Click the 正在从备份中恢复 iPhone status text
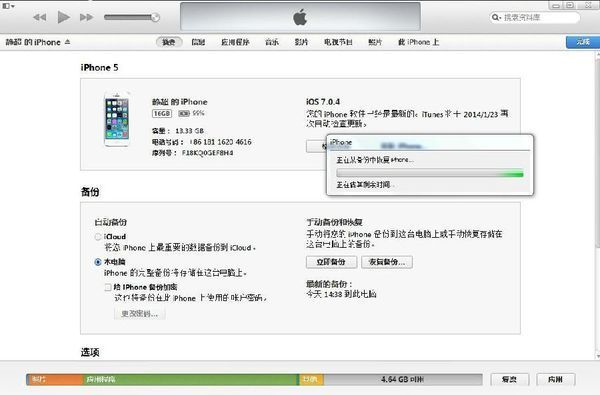This screenshot has height=395, width=600. (x=375, y=160)
